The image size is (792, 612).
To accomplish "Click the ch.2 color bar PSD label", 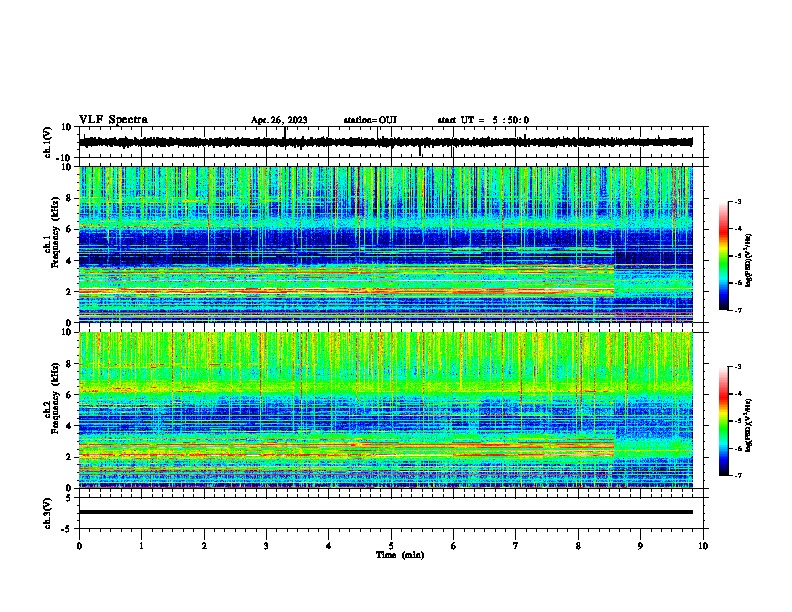I will coord(749,426).
